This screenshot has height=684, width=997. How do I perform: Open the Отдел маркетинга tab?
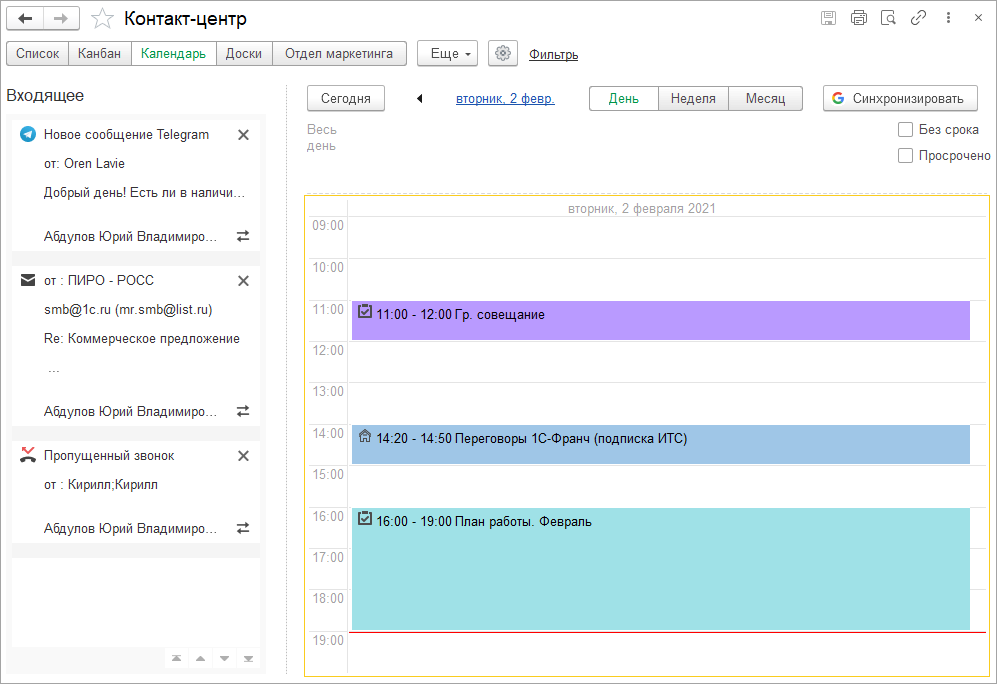339,53
